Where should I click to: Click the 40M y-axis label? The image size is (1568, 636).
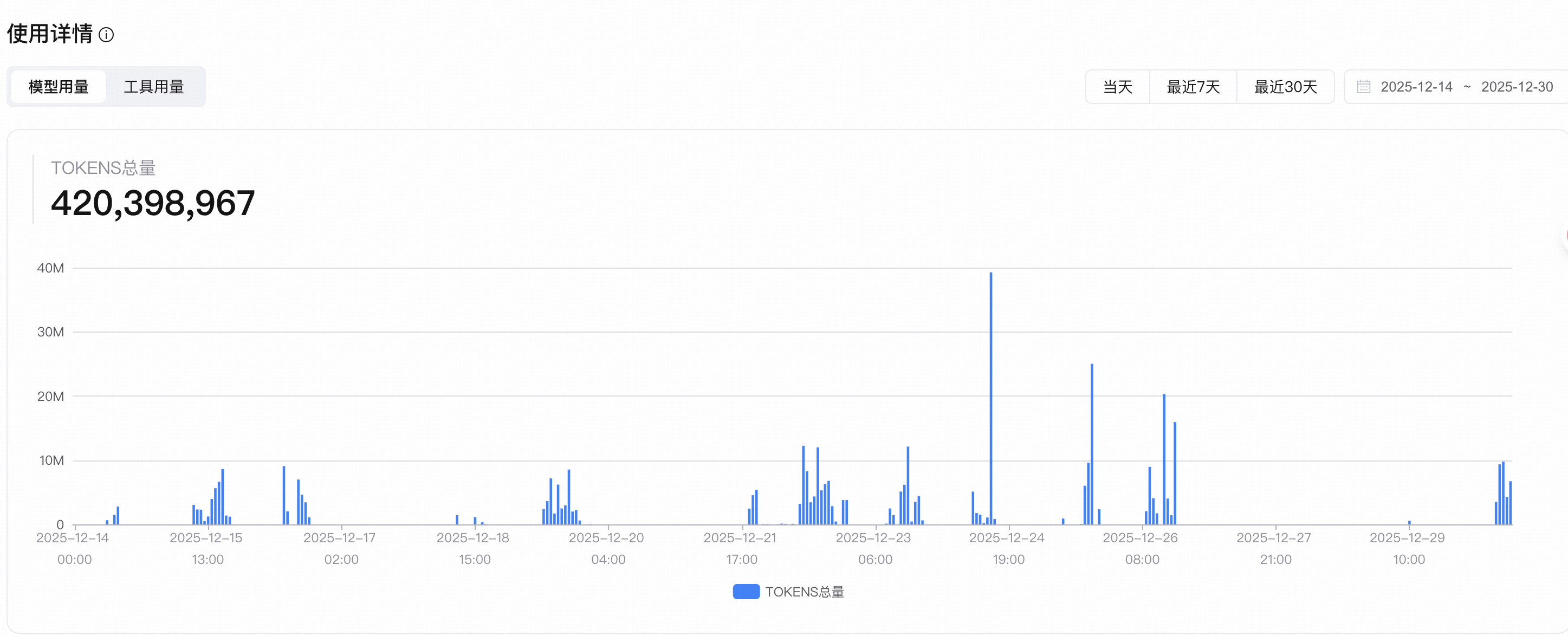tap(50, 268)
